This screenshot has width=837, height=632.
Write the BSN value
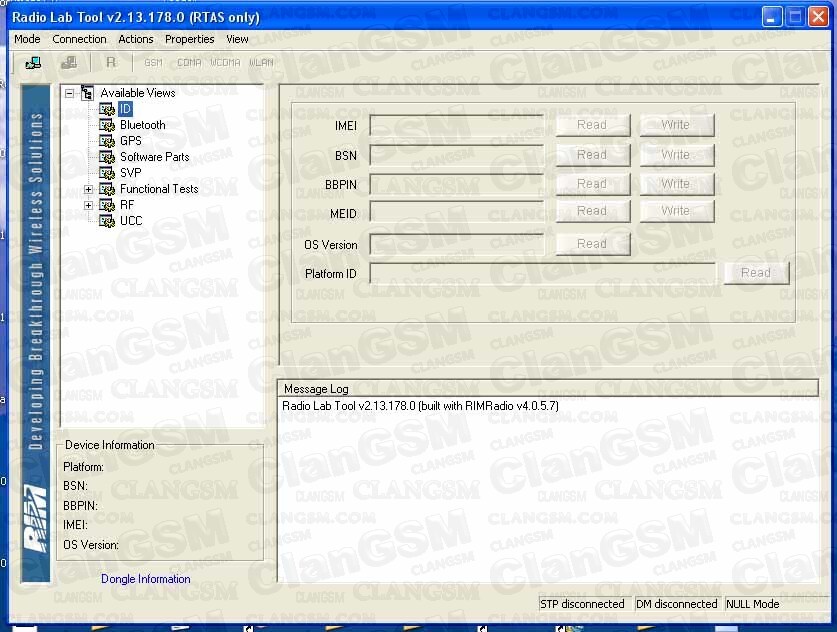coord(677,155)
